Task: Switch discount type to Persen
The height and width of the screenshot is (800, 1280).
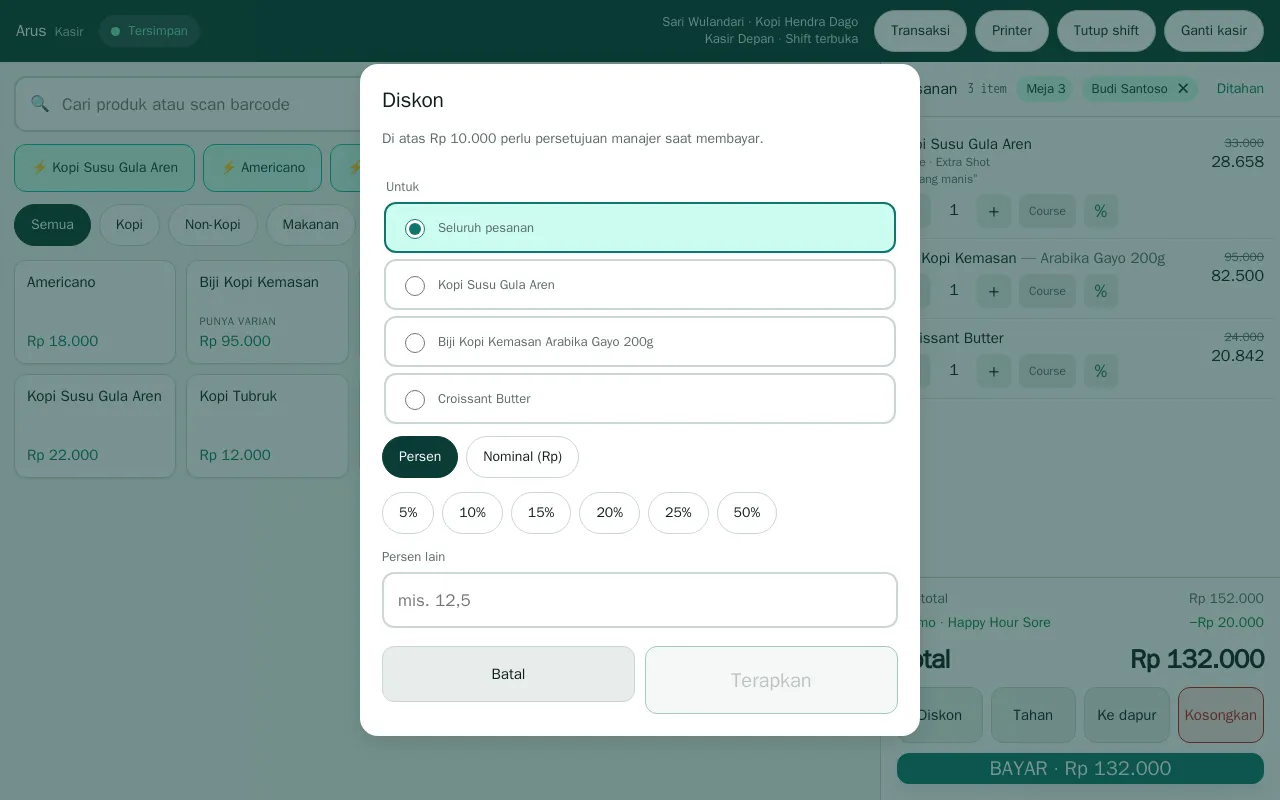Action: (x=420, y=457)
